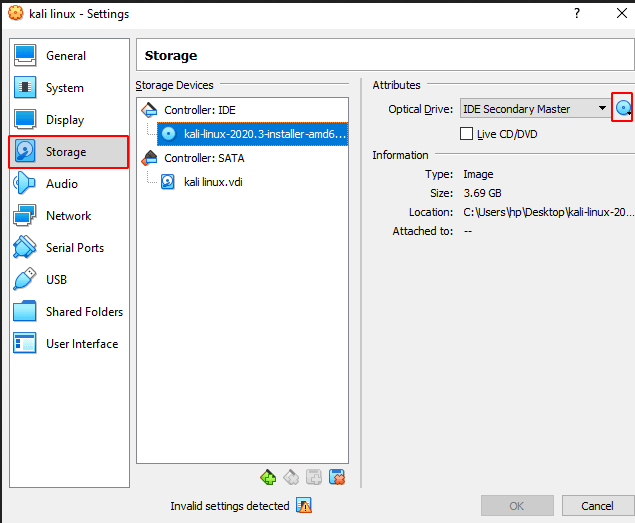Click the Audio speaker icon
This screenshot has height=523, width=635.
pyautogui.click(x=24, y=183)
